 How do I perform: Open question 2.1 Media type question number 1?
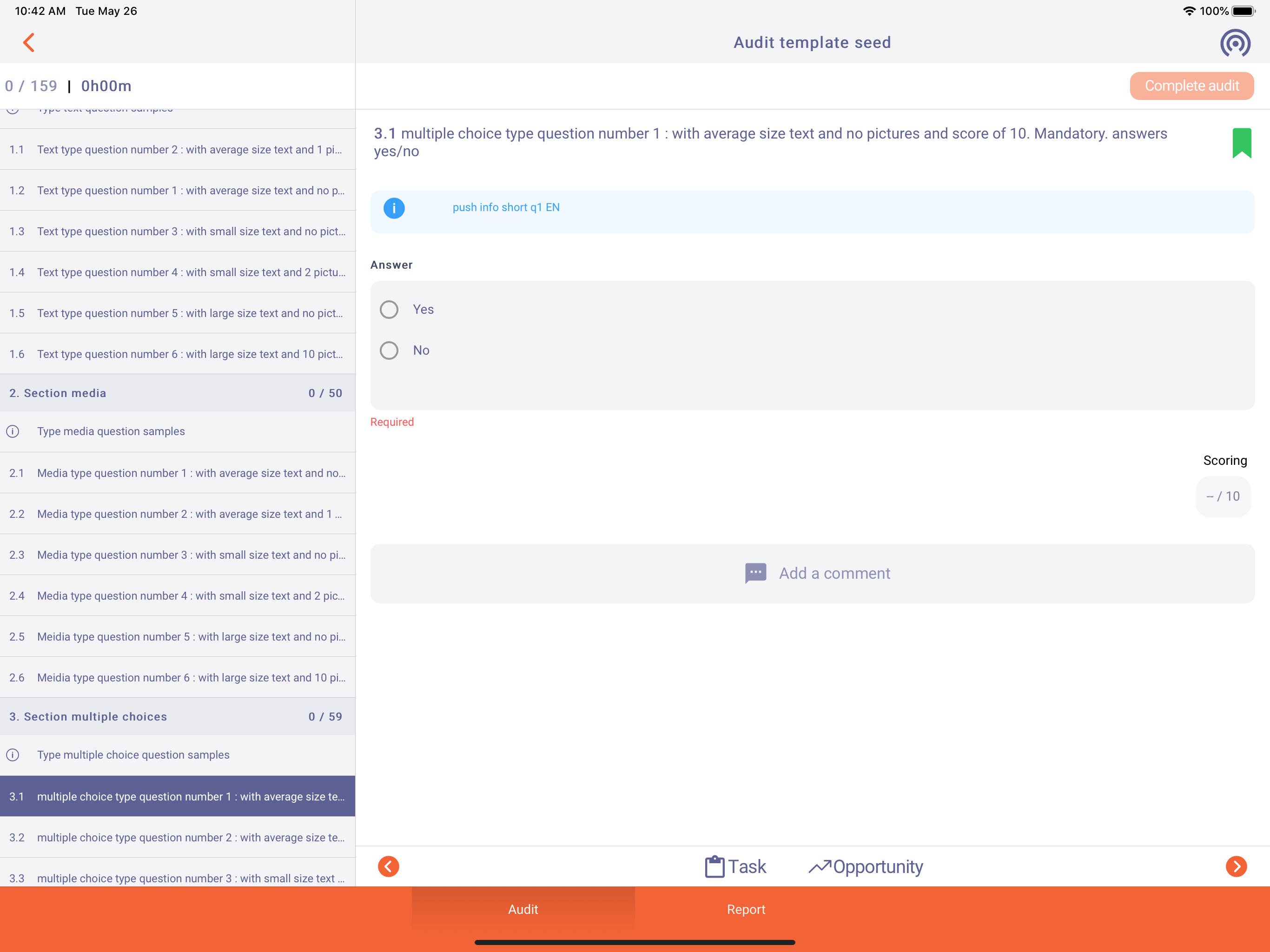coord(178,473)
